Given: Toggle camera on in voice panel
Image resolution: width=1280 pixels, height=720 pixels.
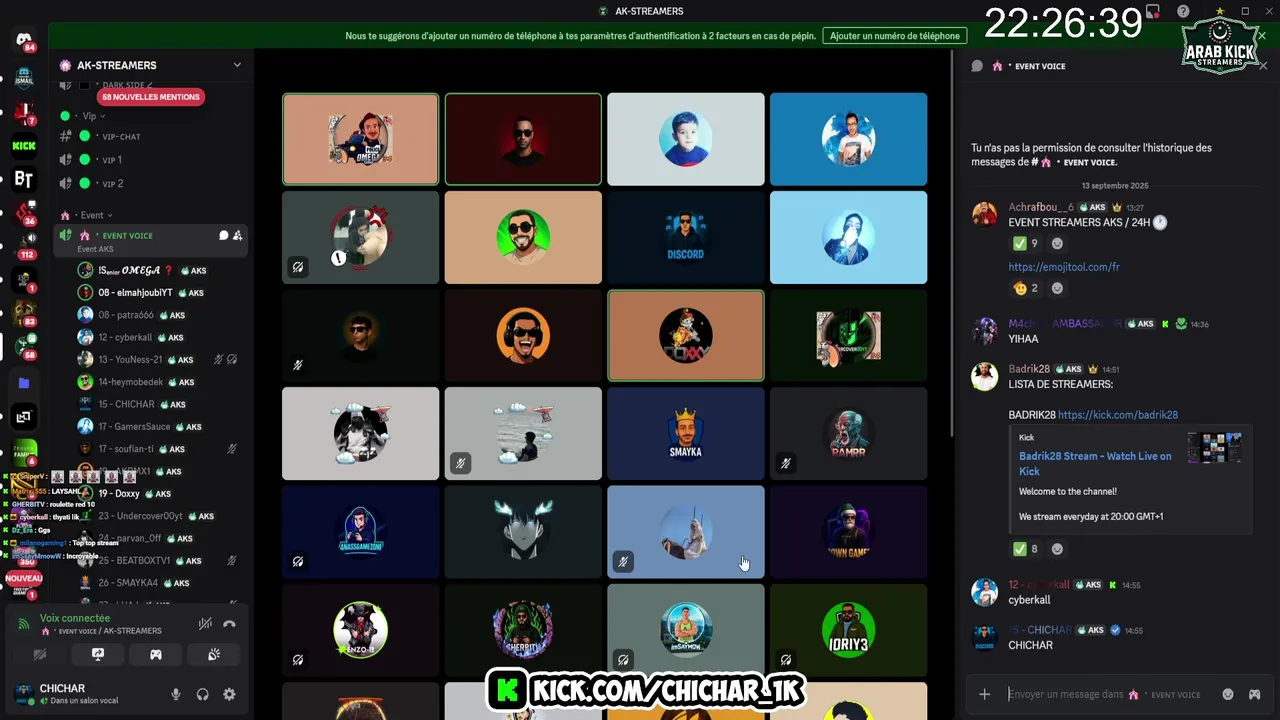Looking at the screenshot, I should tap(40, 655).
